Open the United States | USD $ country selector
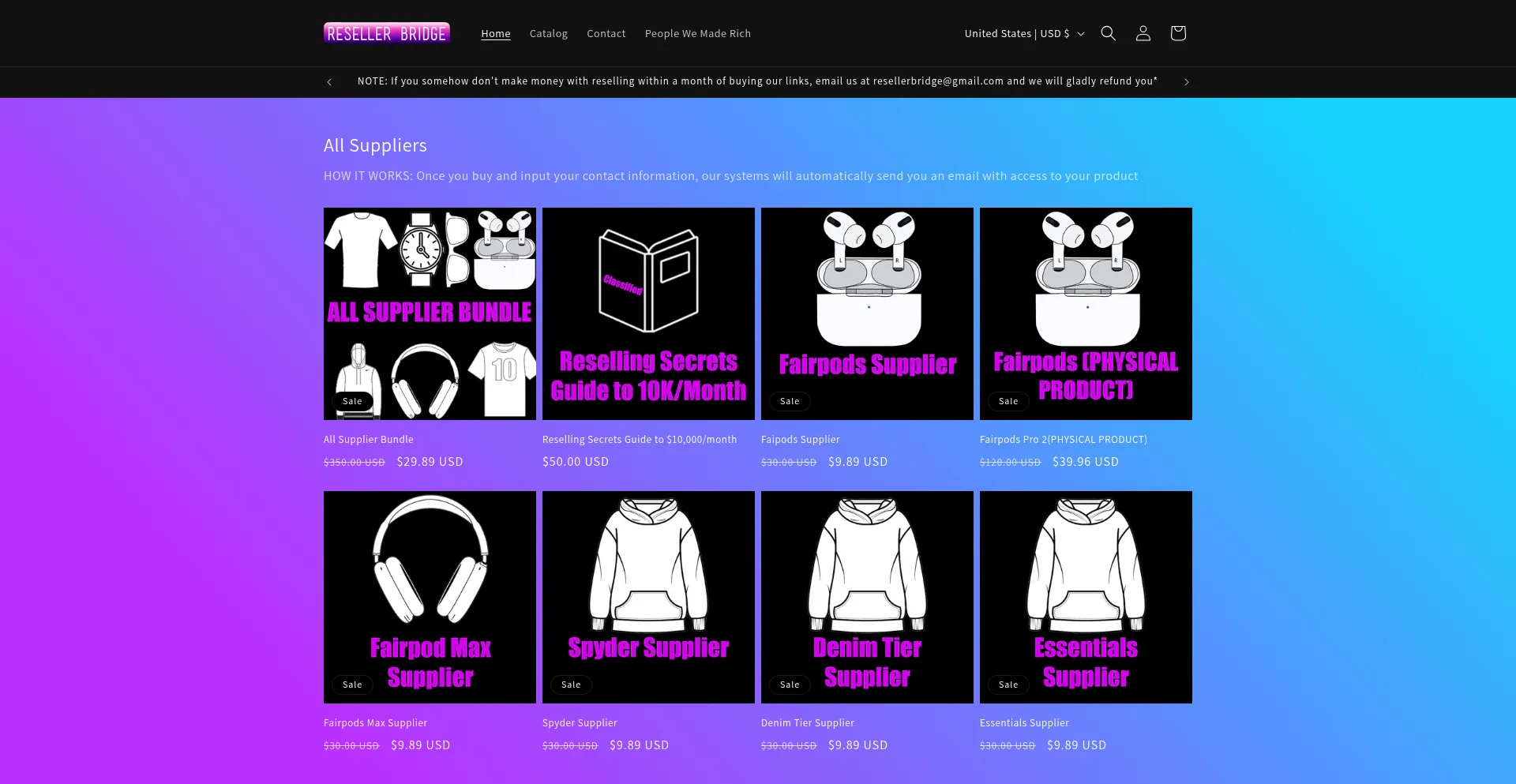 coord(1017,33)
